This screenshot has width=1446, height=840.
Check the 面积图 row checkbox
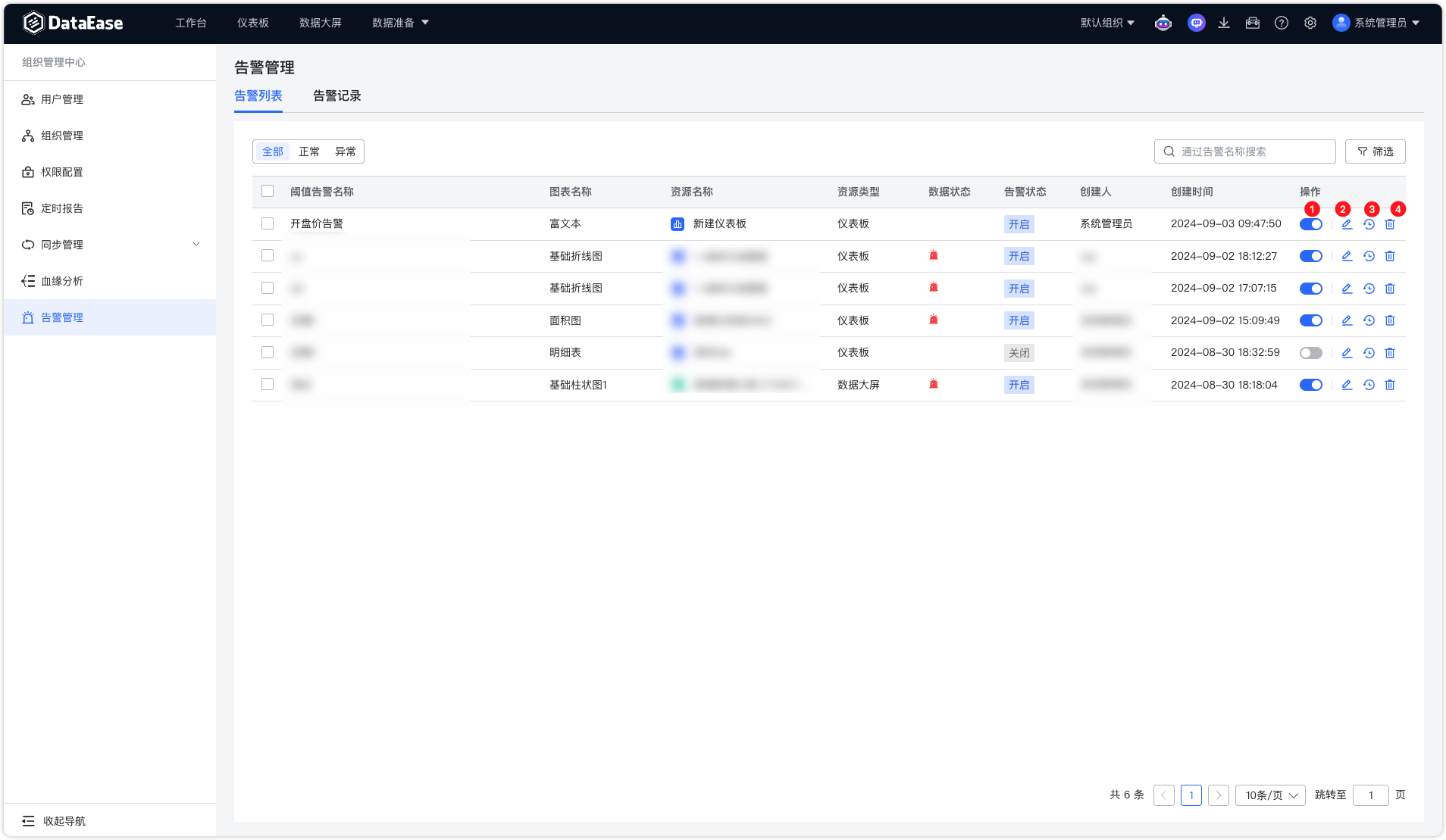[x=268, y=320]
